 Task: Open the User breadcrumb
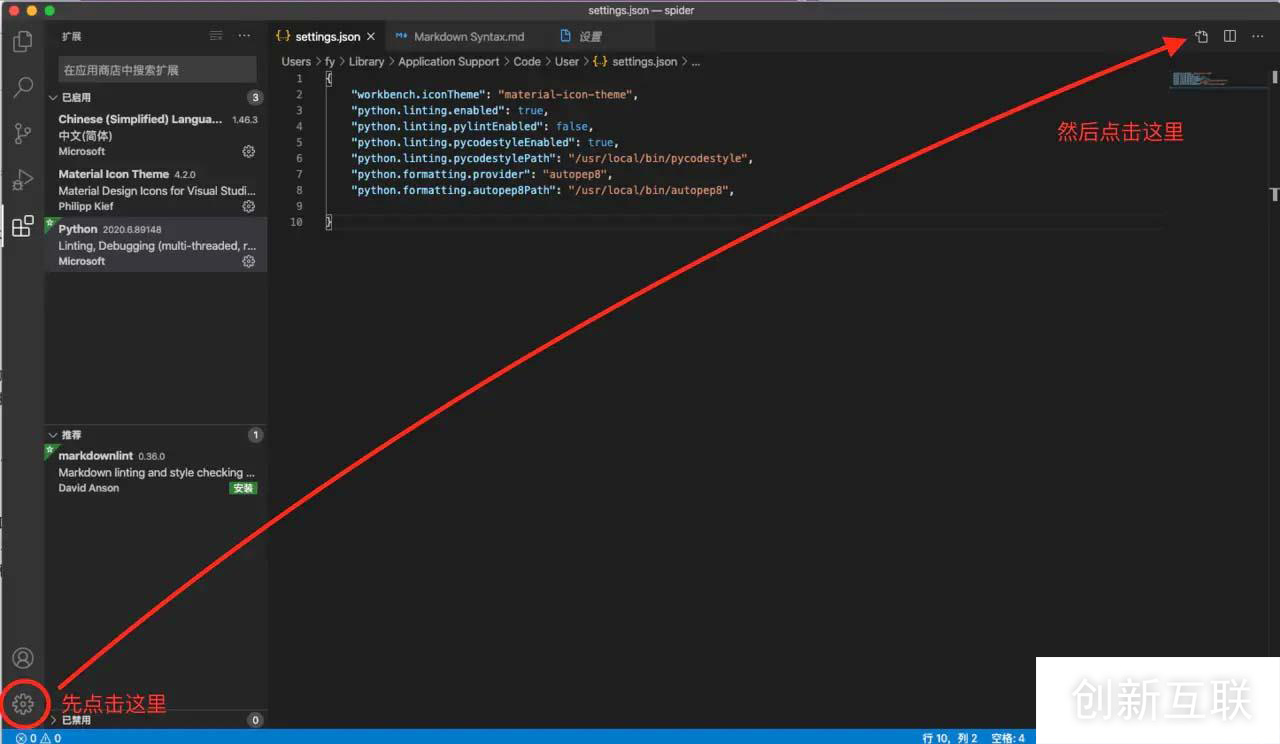[x=567, y=62]
